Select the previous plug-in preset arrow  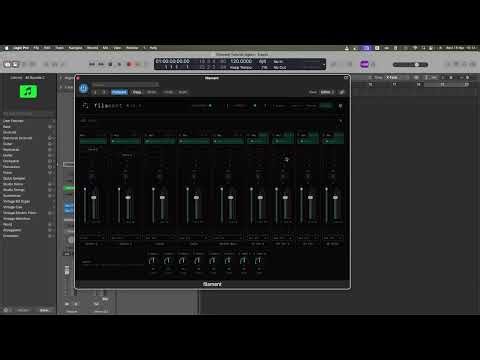click(x=96, y=92)
